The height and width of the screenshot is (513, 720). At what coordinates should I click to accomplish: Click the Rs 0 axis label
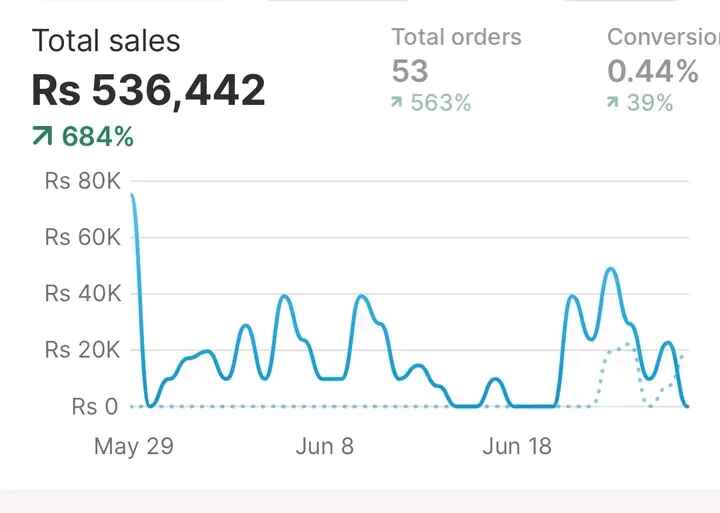95,407
